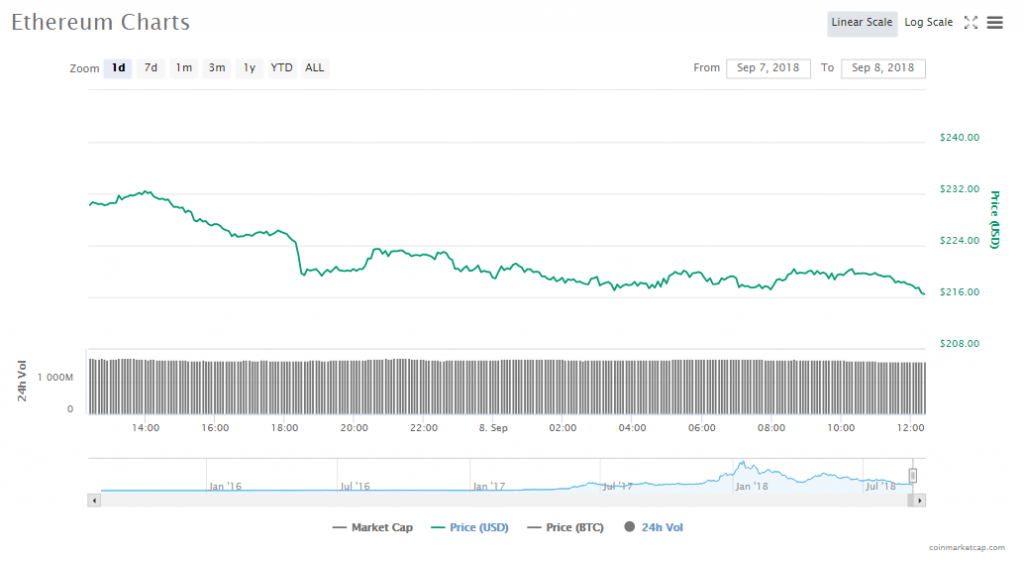
Task: Select the 7d zoom range
Action: [x=151, y=68]
